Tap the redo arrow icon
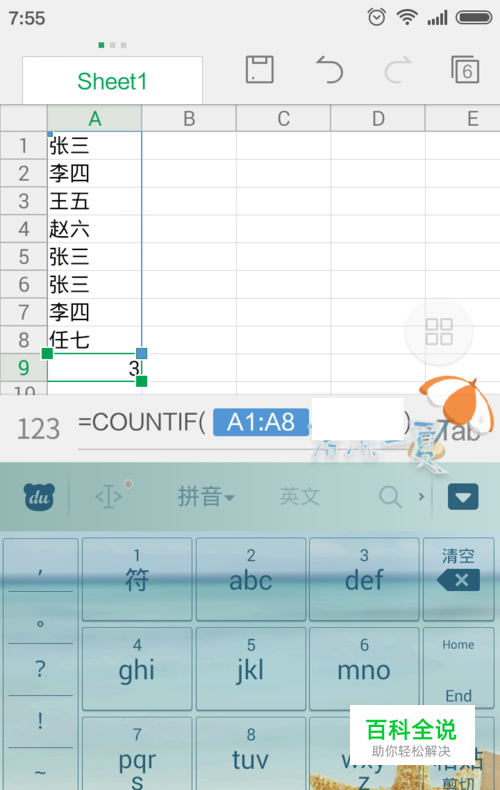 click(398, 70)
